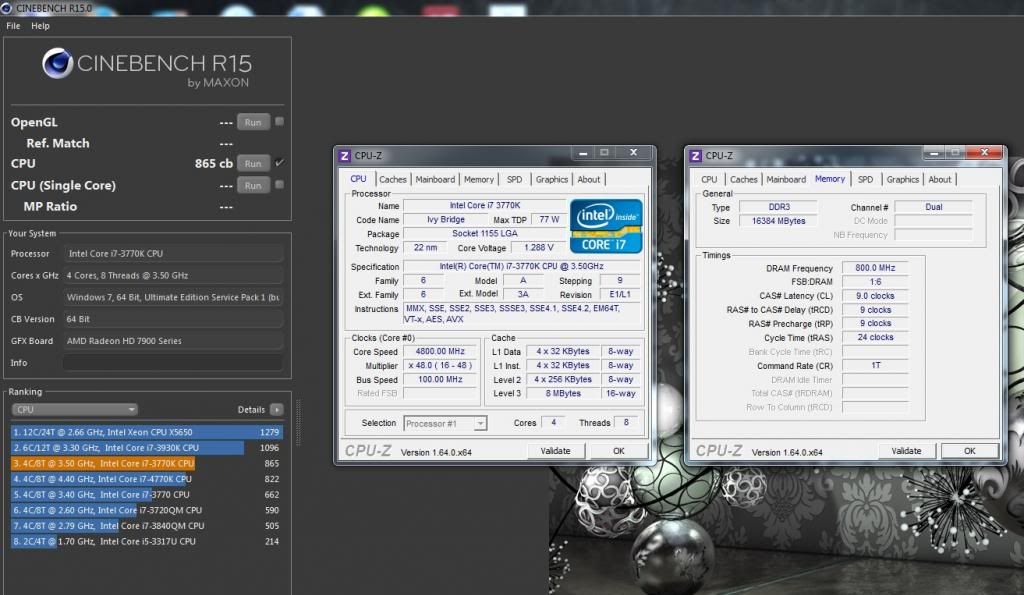Open the Help menu in Cinebench
The image size is (1024, 595).
(x=40, y=26)
